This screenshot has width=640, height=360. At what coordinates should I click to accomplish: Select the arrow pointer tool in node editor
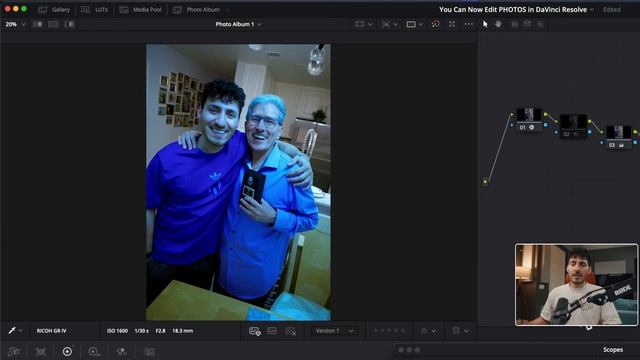click(485, 24)
